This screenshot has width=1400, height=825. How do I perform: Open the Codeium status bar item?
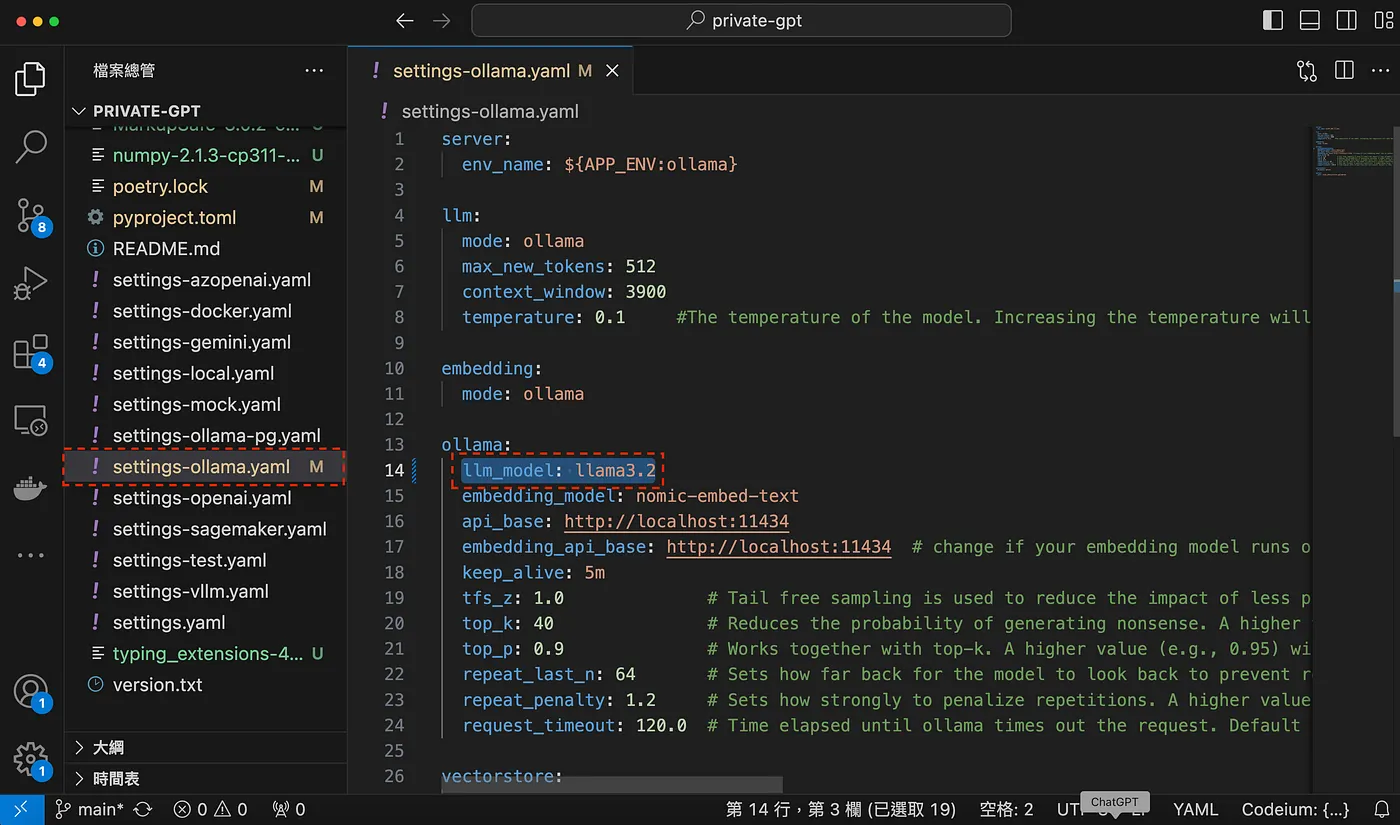[x=1295, y=809]
